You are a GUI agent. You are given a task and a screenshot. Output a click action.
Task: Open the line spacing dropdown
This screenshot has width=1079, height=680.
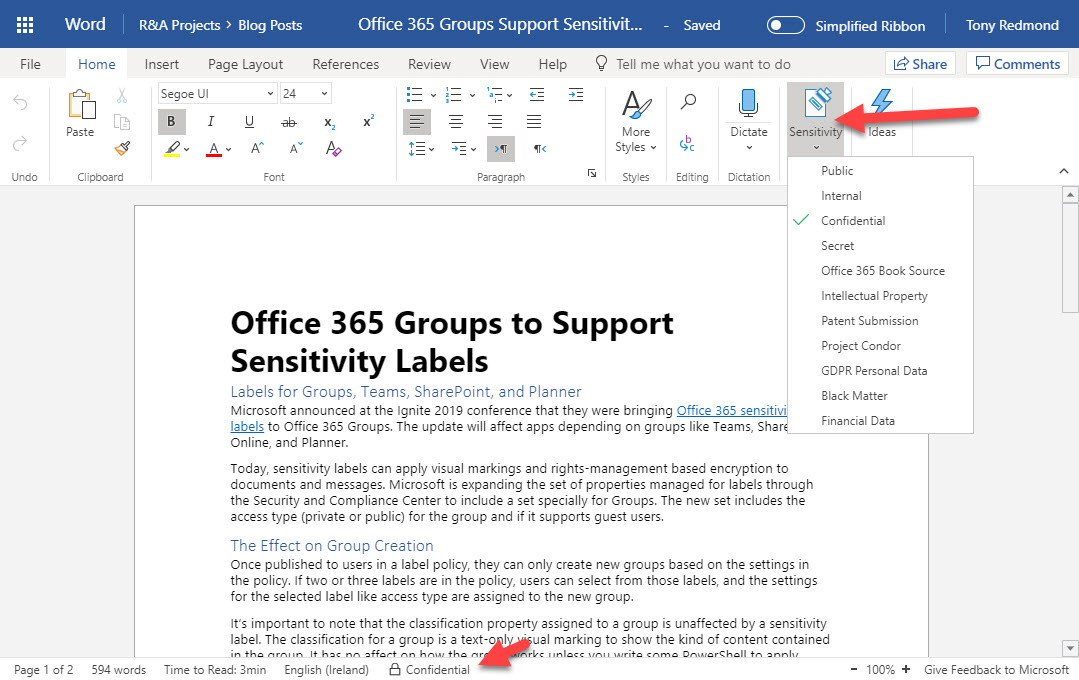421,149
